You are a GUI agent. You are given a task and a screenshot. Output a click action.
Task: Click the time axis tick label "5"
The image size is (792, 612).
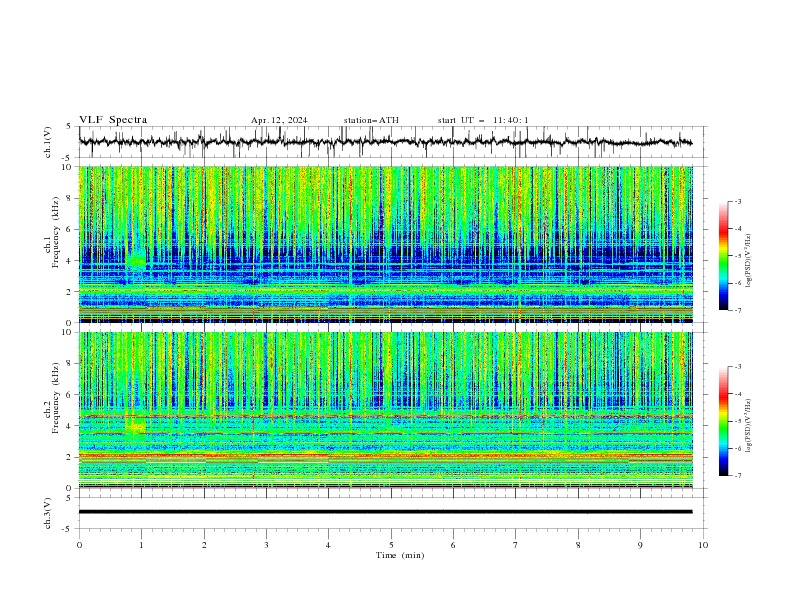tap(391, 545)
